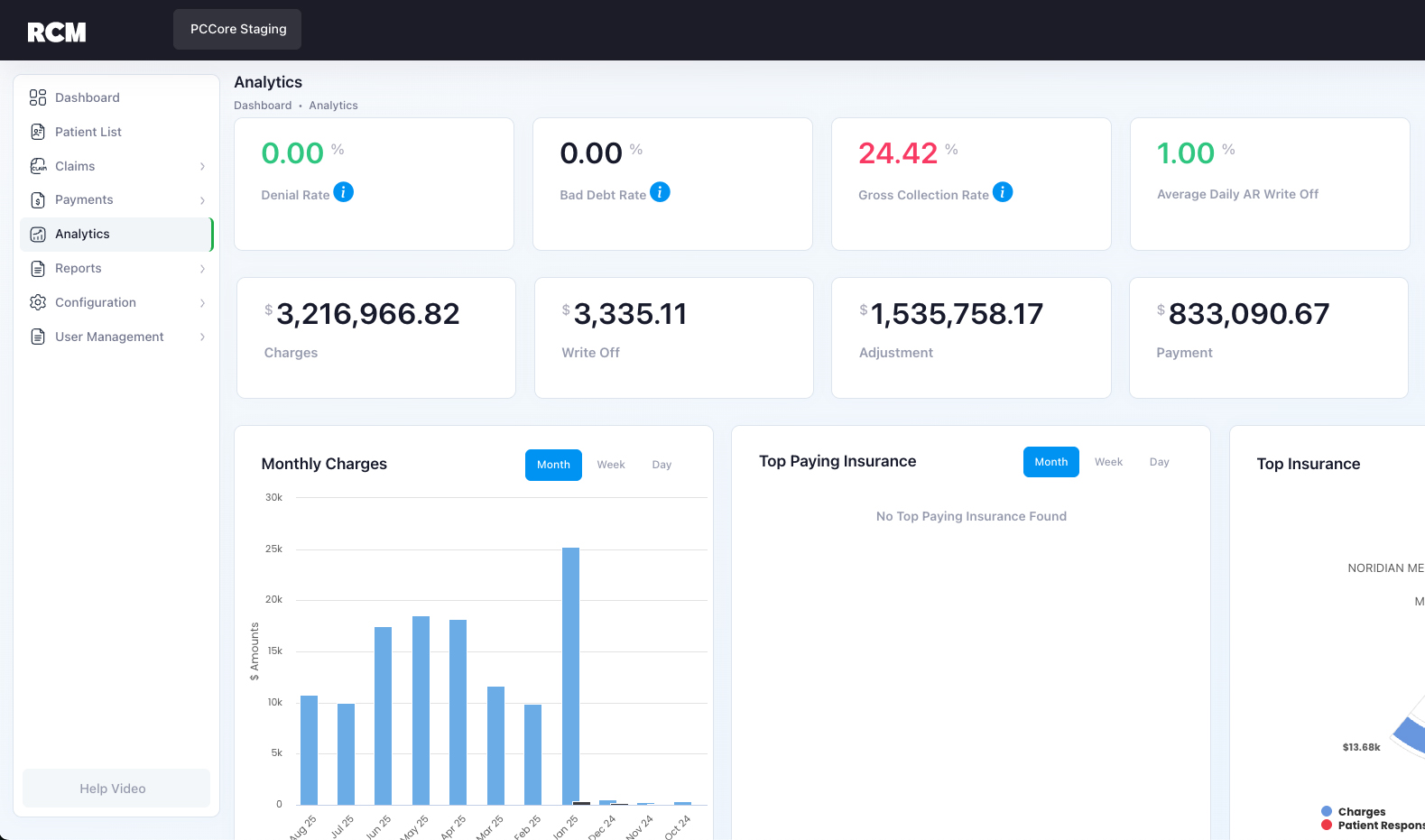
Task: Click the Denial Rate info icon
Action: pos(344,192)
